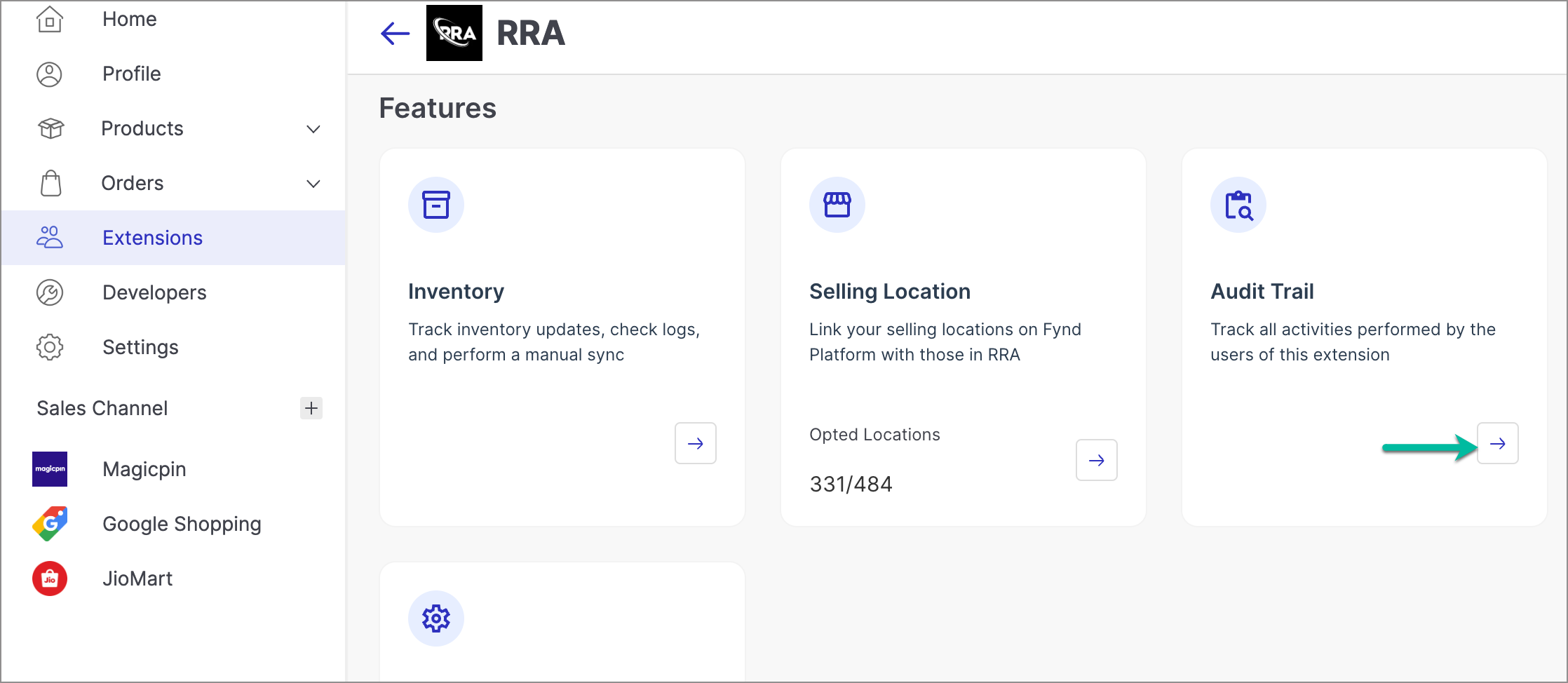Select Products in the sidebar
Screen dimensions: 1568x683
[x=173, y=128]
